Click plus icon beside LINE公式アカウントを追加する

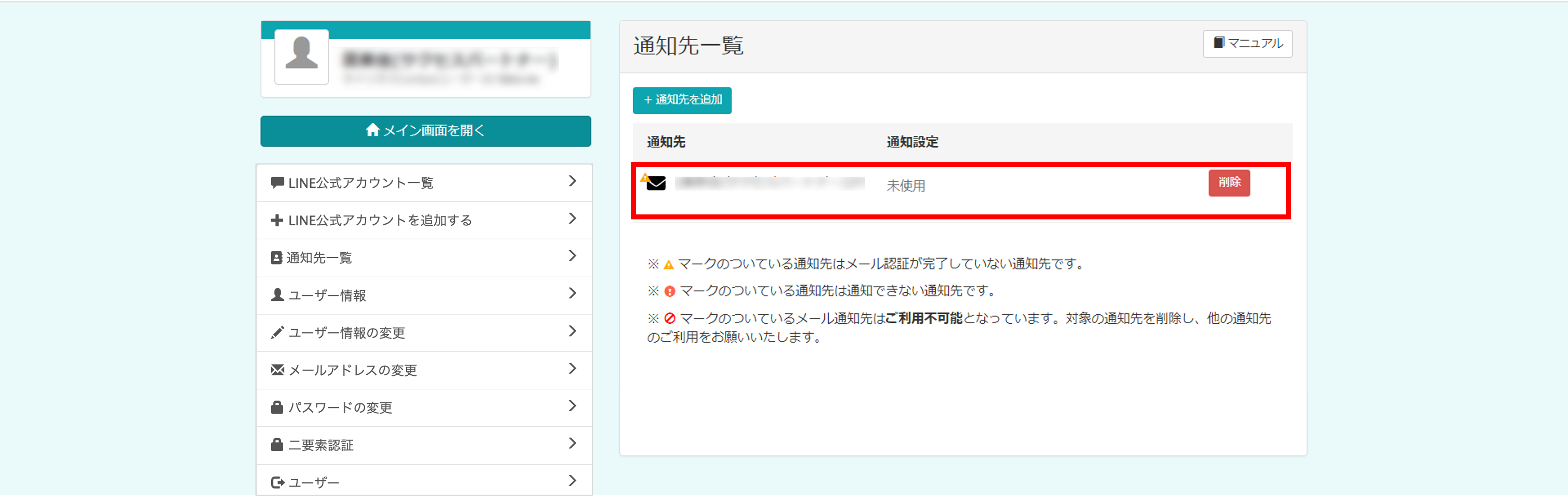277,220
